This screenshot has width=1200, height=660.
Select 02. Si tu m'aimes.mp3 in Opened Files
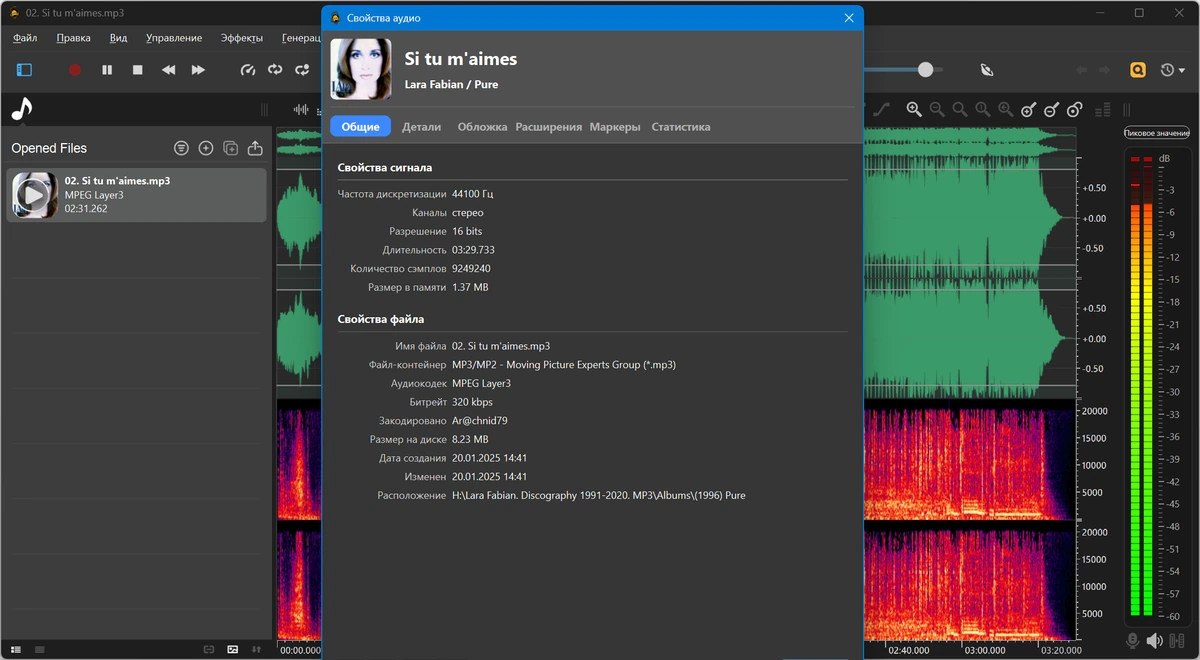[x=137, y=195]
